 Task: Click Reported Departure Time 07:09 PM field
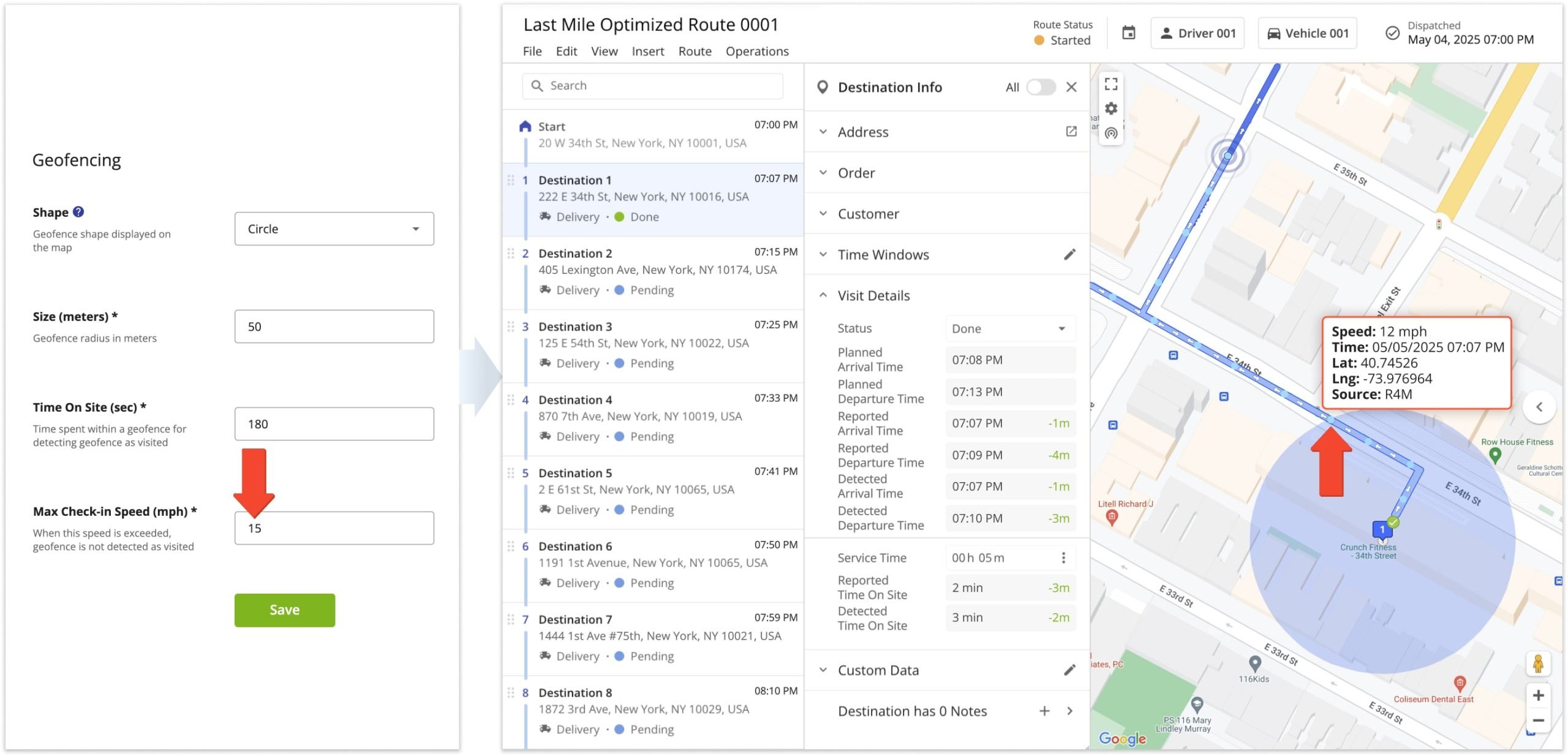coord(1010,455)
